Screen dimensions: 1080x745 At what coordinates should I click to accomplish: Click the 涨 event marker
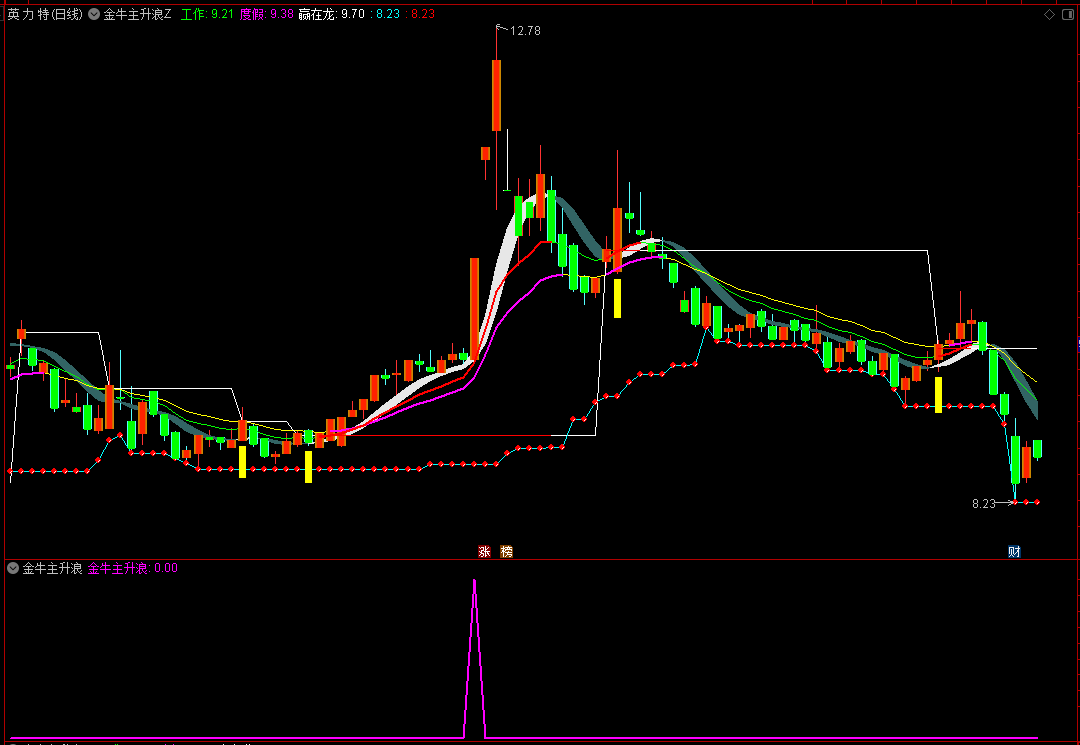point(484,552)
